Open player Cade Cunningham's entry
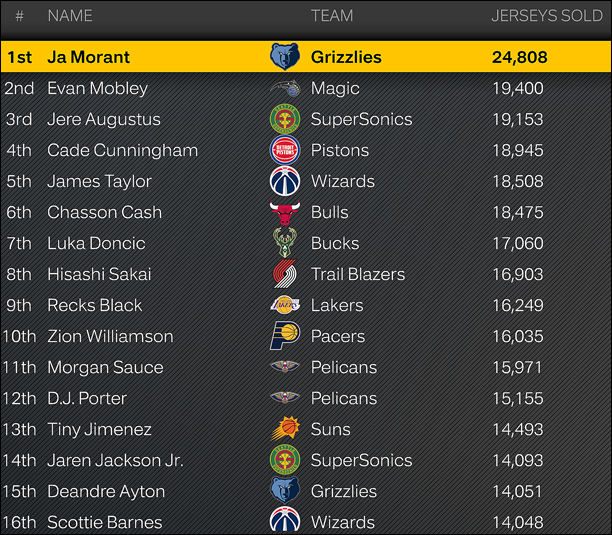The width and height of the screenshot is (612, 535). click(123, 150)
